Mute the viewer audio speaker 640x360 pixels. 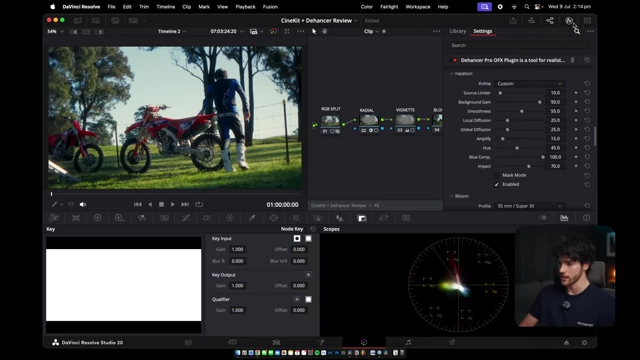coord(83,204)
